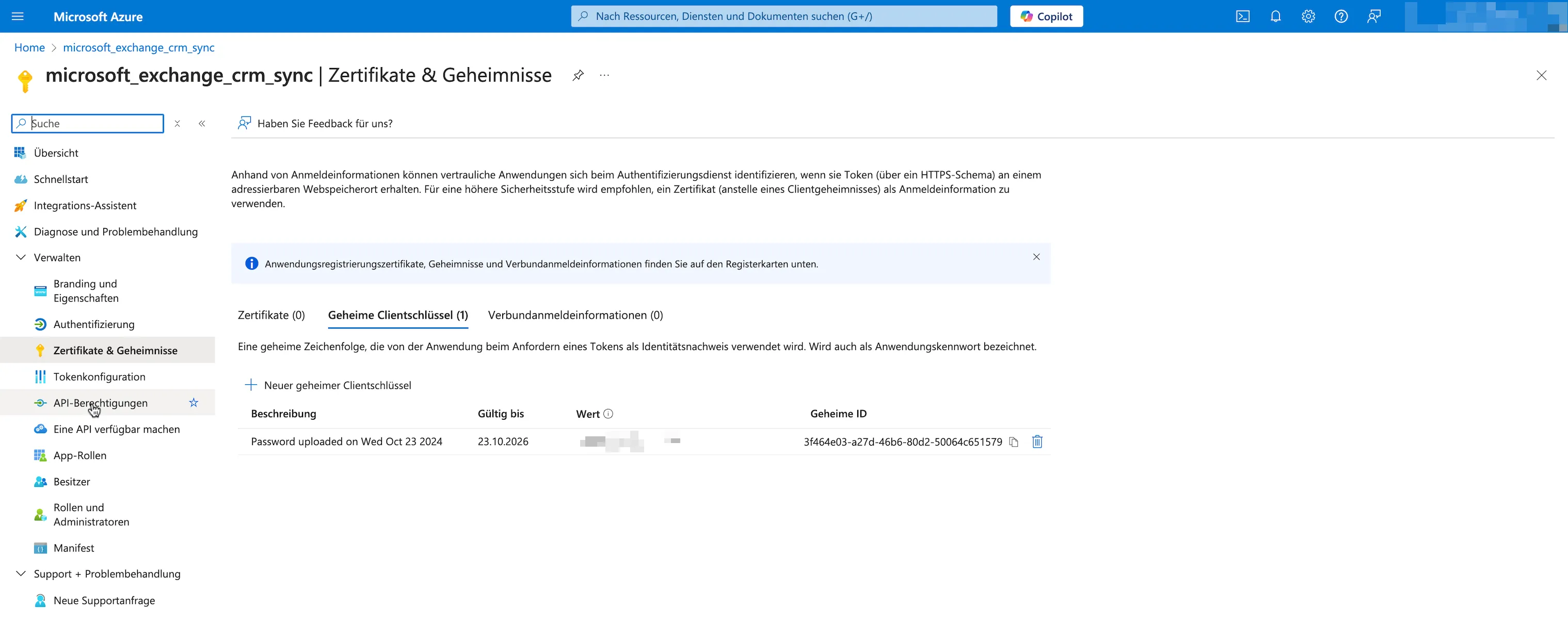This screenshot has height=631, width=1568.
Task: Delete the client secret with trash icon
Action: (x=1037, y=442)
